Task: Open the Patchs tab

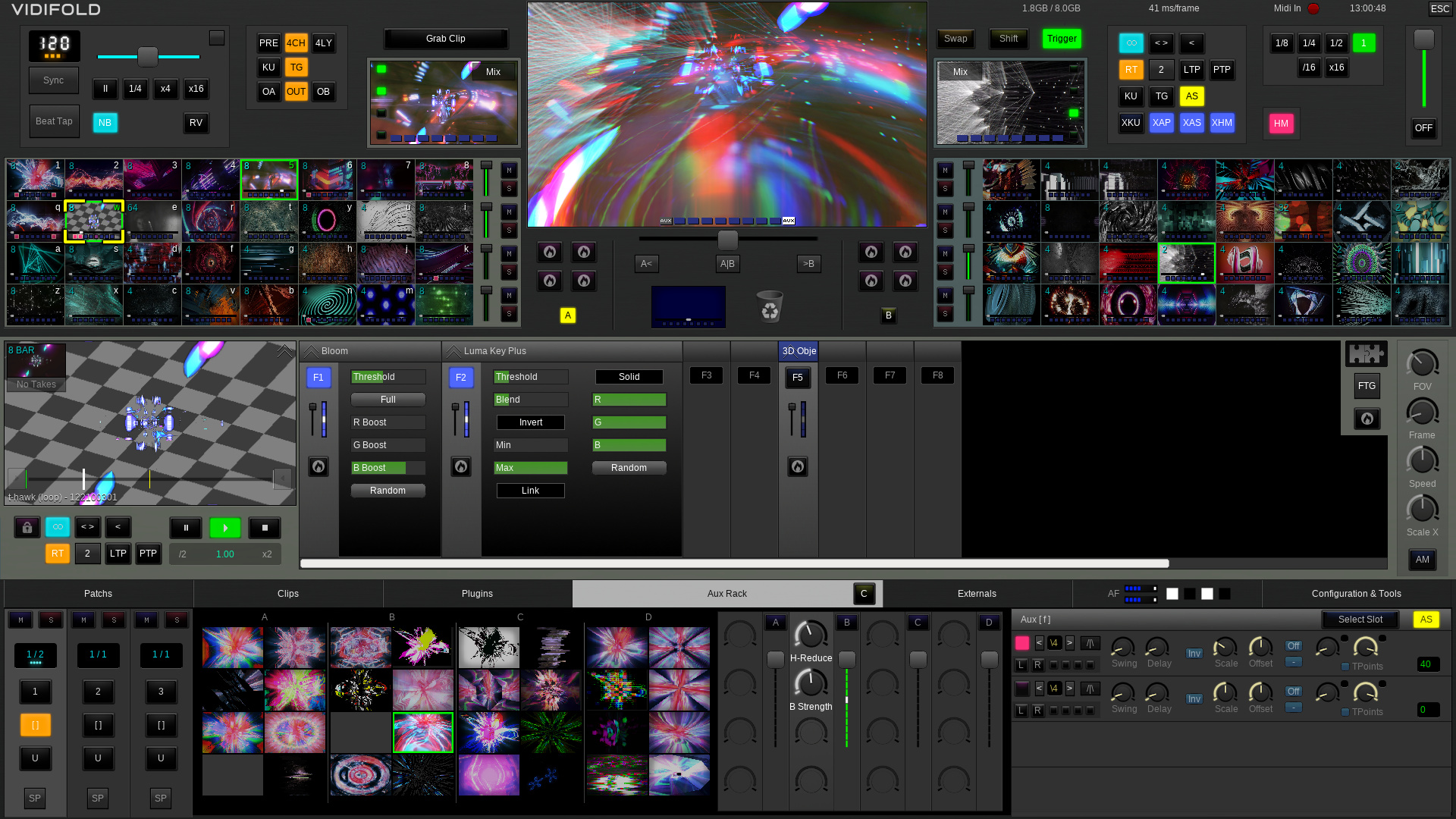Action: [x=98, y=594]
